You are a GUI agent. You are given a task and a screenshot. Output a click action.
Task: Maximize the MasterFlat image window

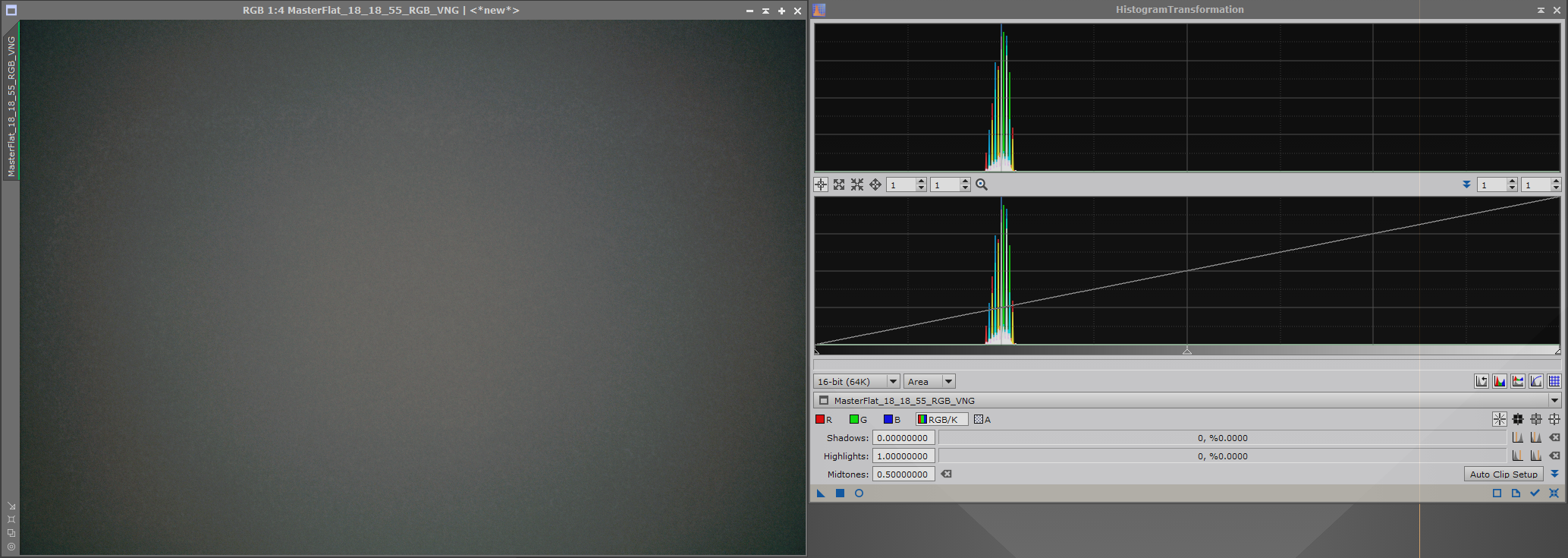[781, 11]
